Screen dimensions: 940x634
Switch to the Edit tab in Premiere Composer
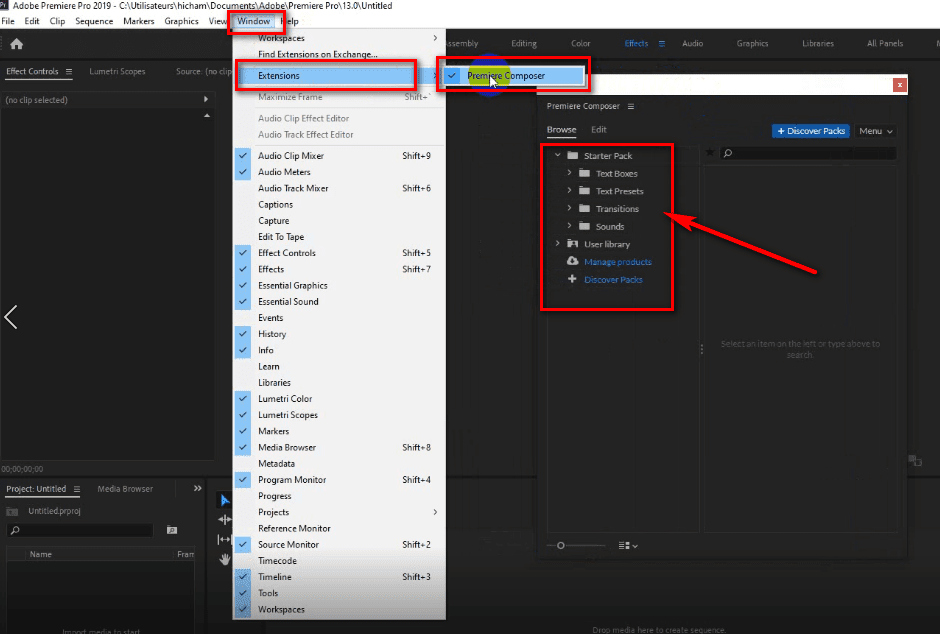[598, 130]
